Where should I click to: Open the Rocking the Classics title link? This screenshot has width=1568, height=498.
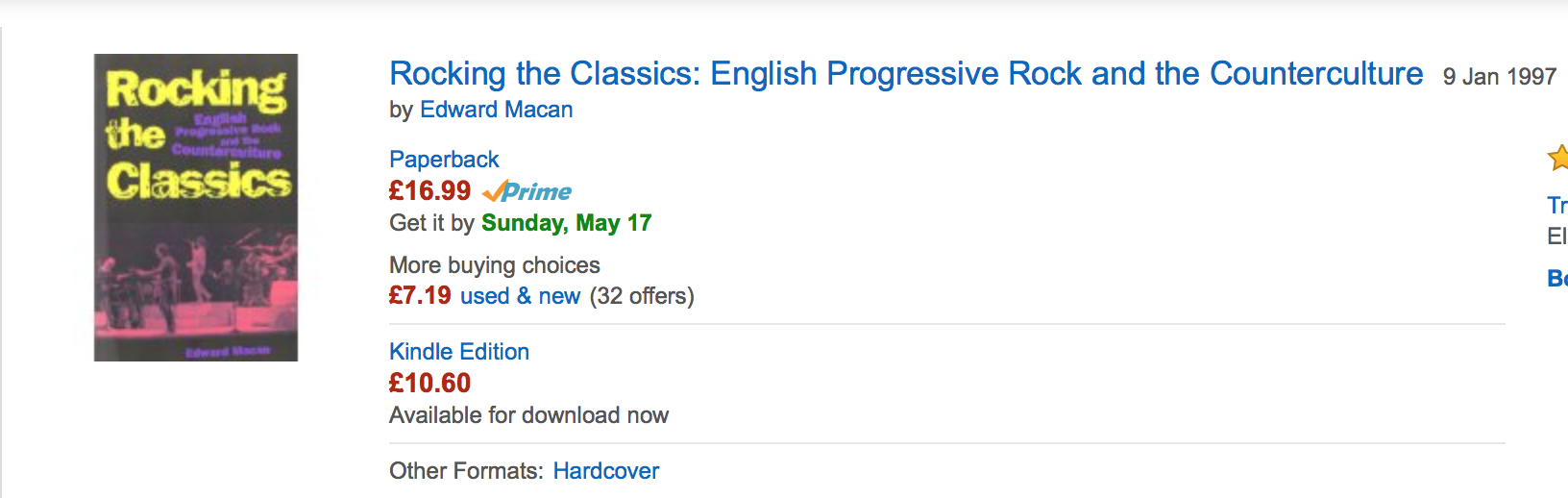tap(906, 74)
